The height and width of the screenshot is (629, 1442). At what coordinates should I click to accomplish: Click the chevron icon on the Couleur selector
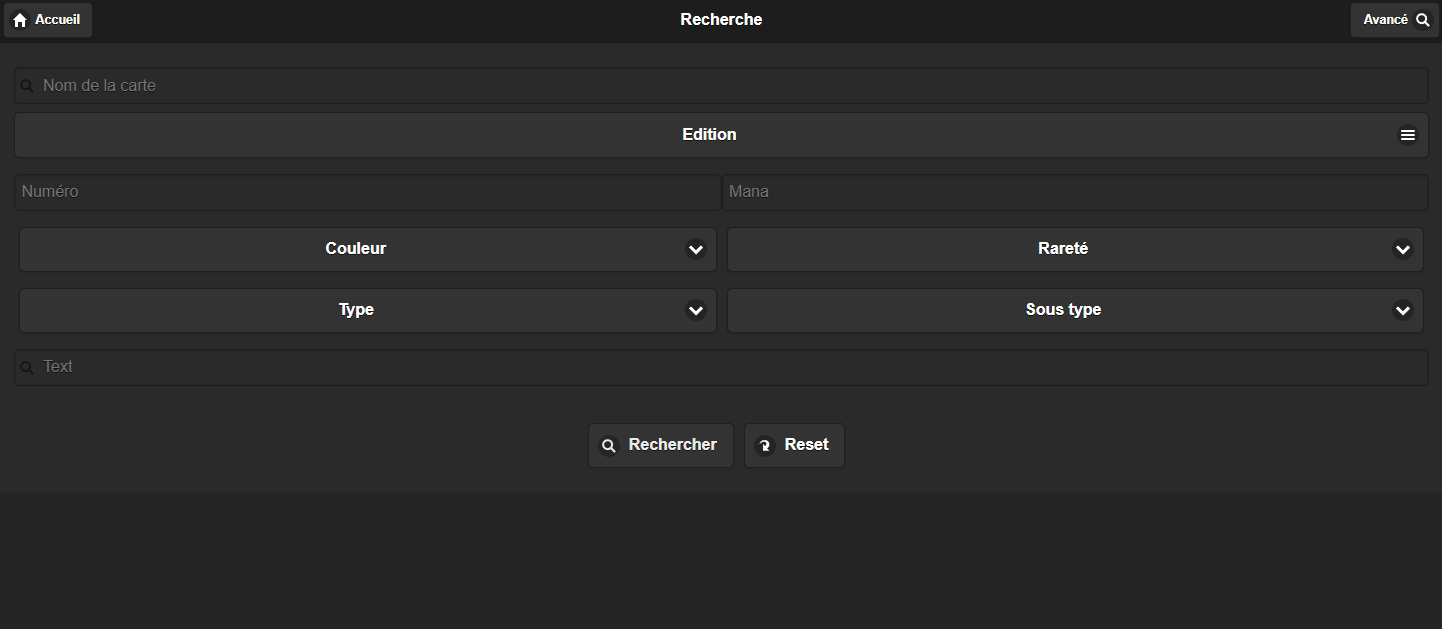pos(696,249)
